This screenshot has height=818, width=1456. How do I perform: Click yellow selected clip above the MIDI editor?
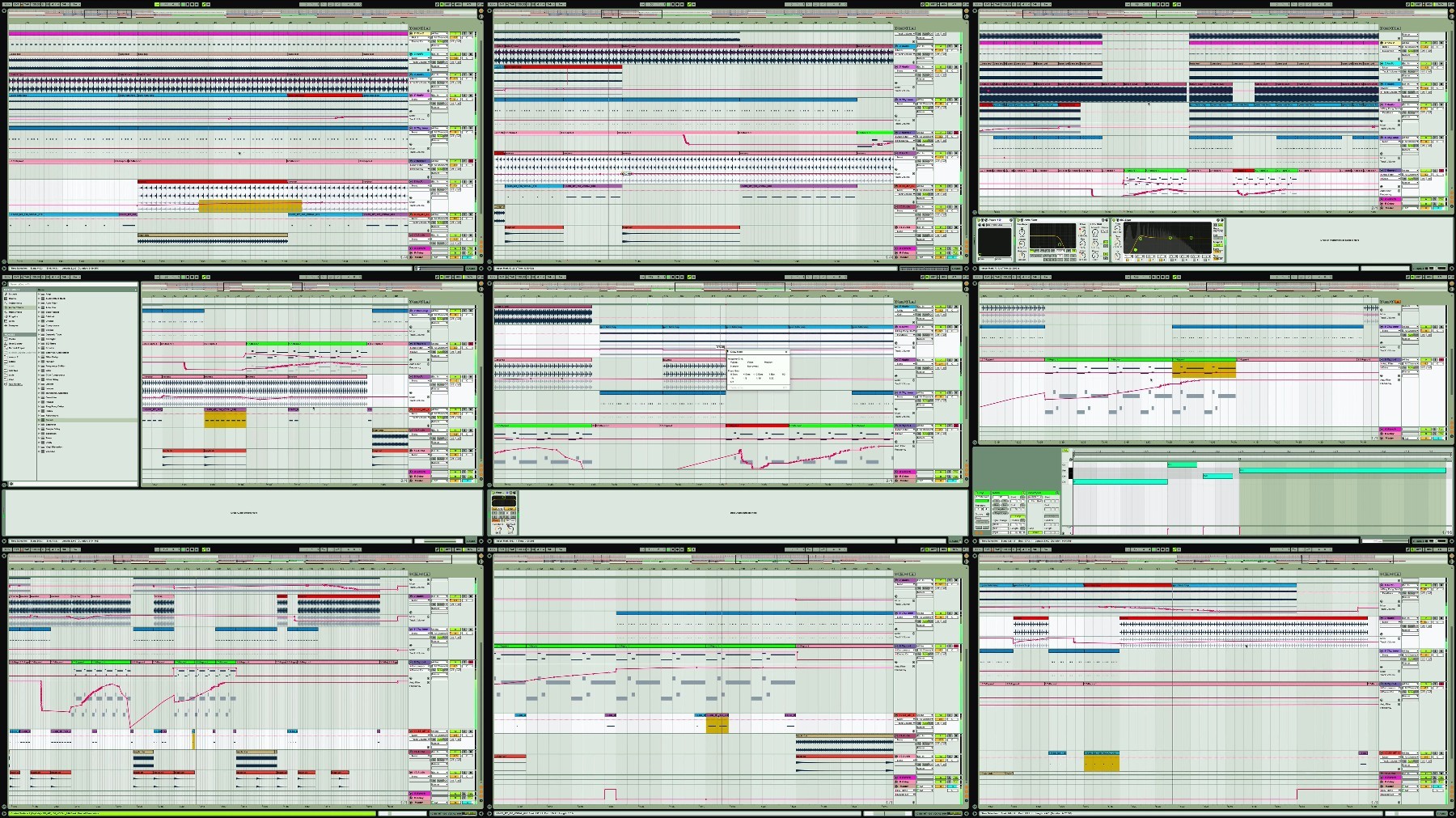coord(1204,370)
